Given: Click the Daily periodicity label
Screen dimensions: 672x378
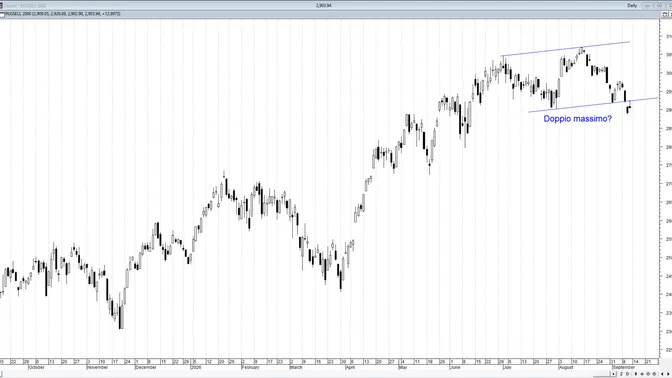Looking at the screenshot, I should point(632,6).
